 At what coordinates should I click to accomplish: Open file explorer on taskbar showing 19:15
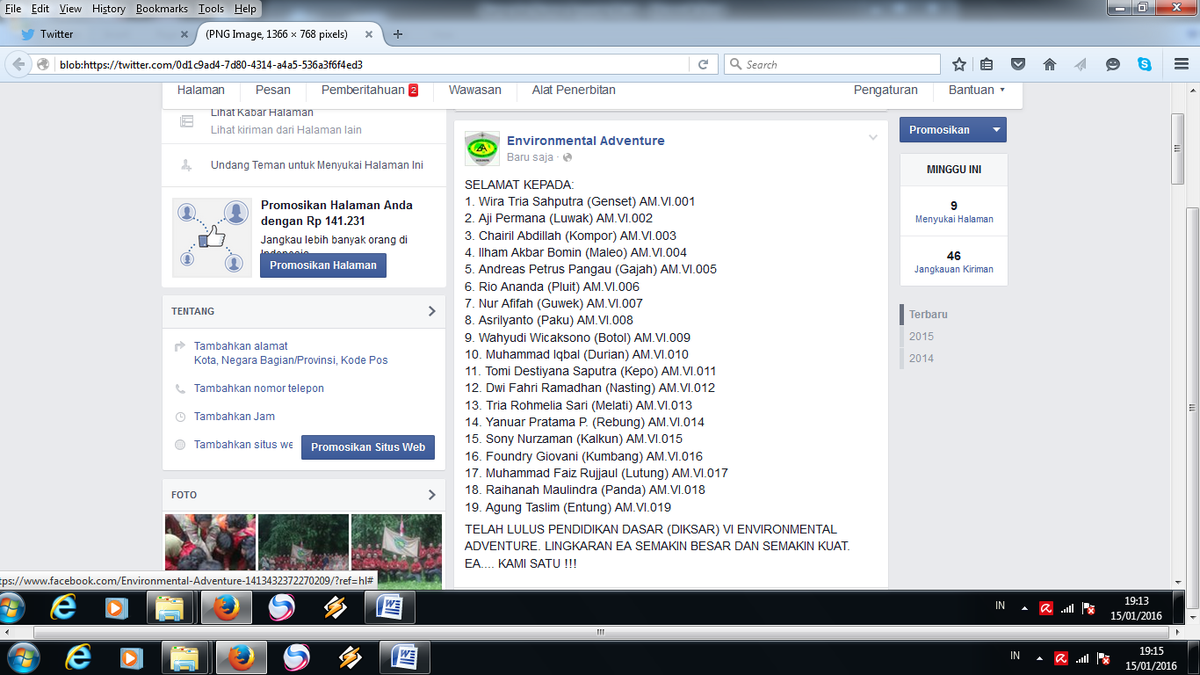pos(185,657)
